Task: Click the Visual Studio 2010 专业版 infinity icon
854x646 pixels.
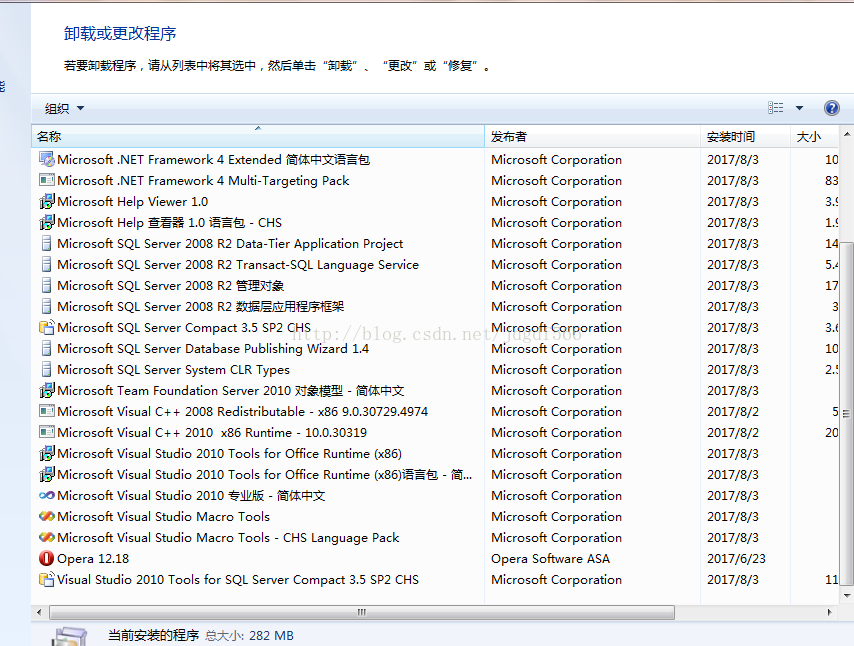Action: tap(47, 496)
